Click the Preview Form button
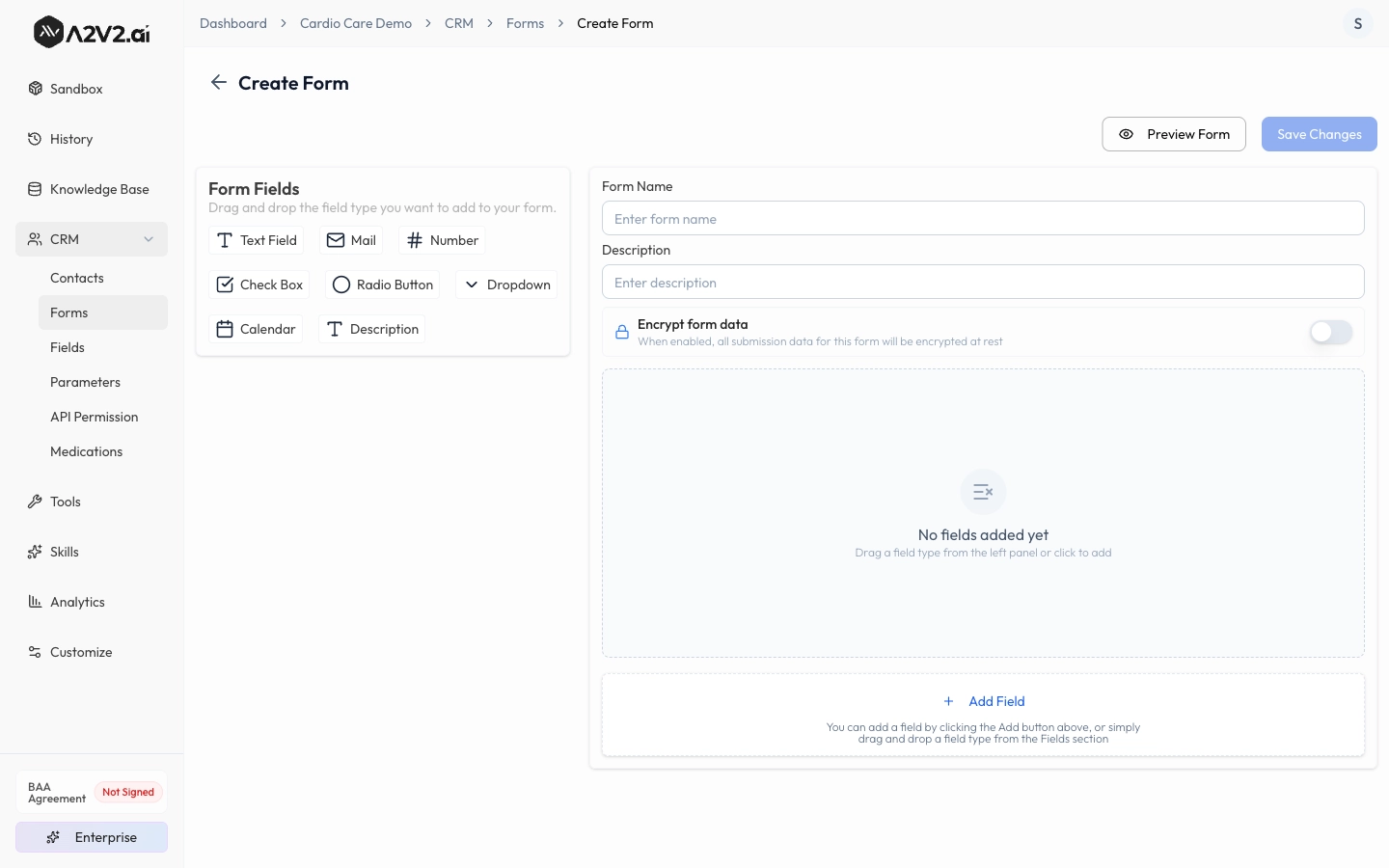Viewport: 1389px width, 868px height. coord(1174,134)
